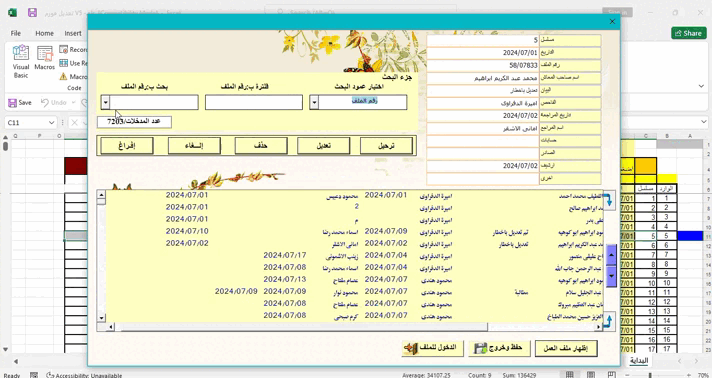The image size is (712, 378).
Task: Click the bottom-right blue turn arrow icon beside list
Action: point(608,322)
